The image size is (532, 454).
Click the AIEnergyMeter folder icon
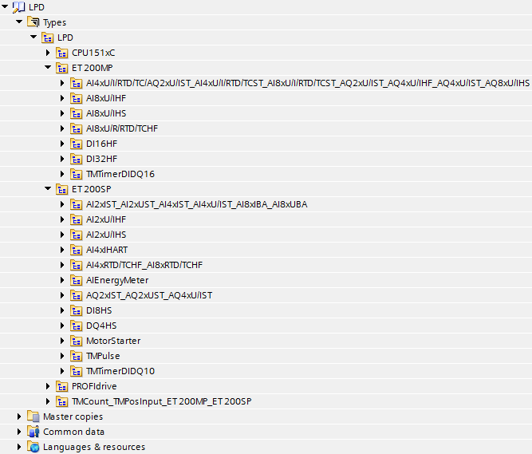click(76, 280)
